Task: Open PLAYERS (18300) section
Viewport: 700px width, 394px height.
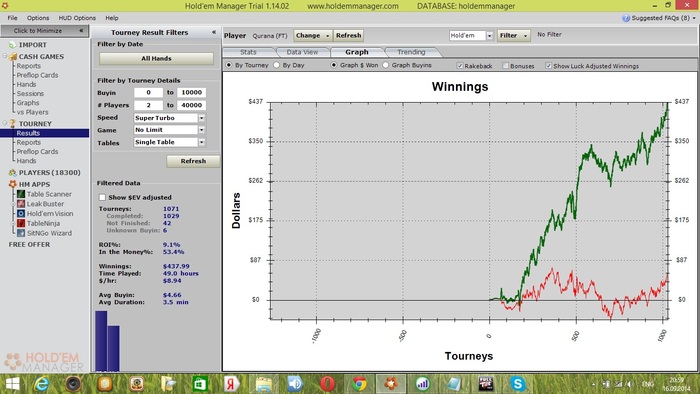Action: [50, 173]
